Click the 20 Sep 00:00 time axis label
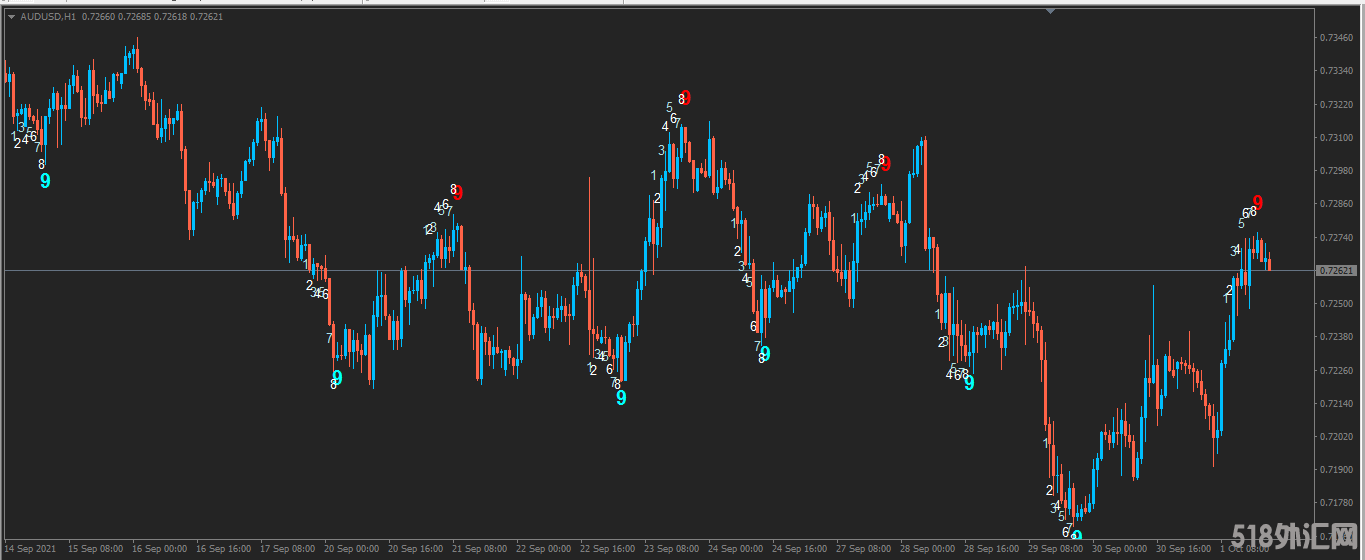This screenshot has height=560, width=1365. click(x=353, y=549)
